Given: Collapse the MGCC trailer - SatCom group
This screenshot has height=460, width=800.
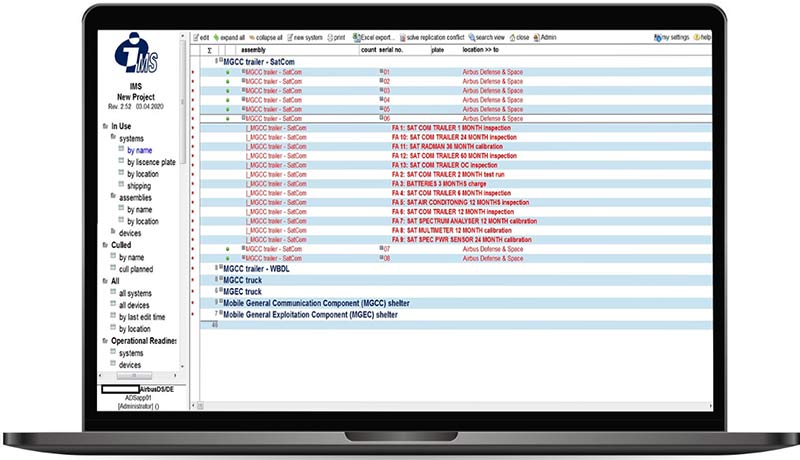Looking at the screenshot, I should pyautogui.click(x=218, y=61).
